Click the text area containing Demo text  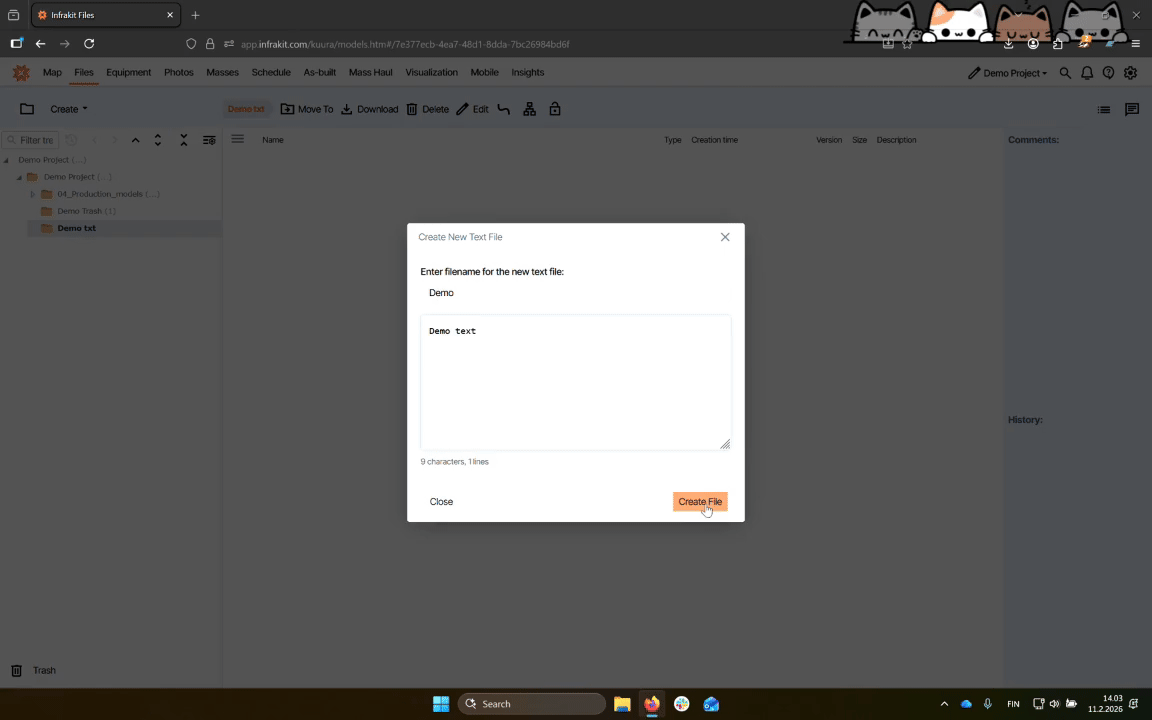575,382
